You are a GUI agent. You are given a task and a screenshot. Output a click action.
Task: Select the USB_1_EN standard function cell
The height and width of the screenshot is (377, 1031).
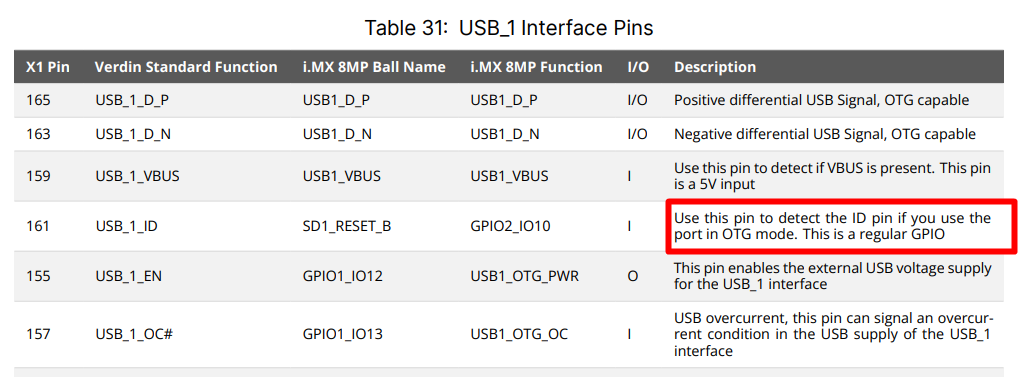128,276
